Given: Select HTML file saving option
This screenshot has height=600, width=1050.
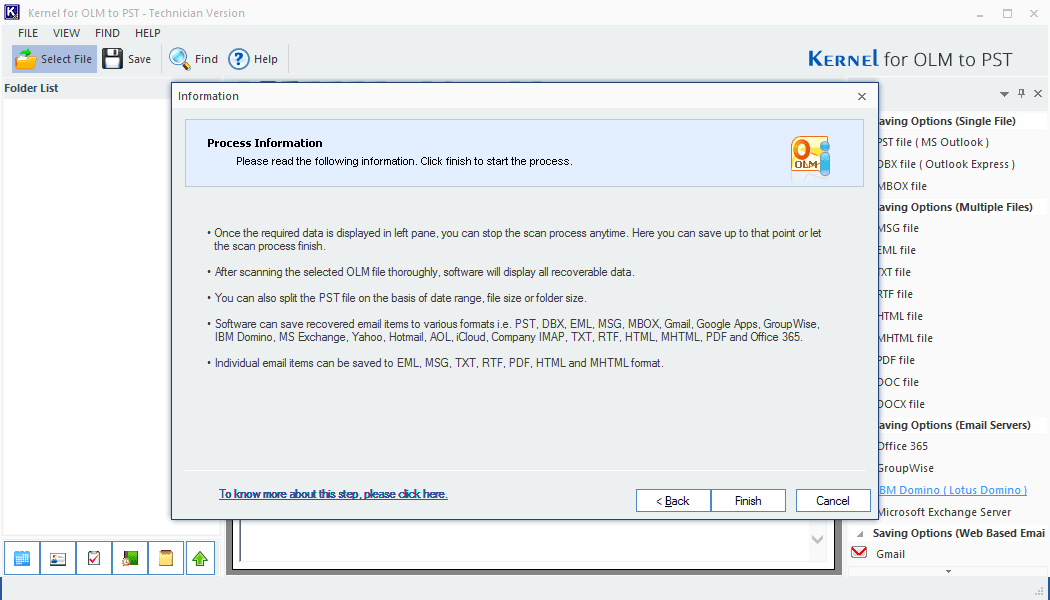Looking at the screenshot, I should pos(901,316).
